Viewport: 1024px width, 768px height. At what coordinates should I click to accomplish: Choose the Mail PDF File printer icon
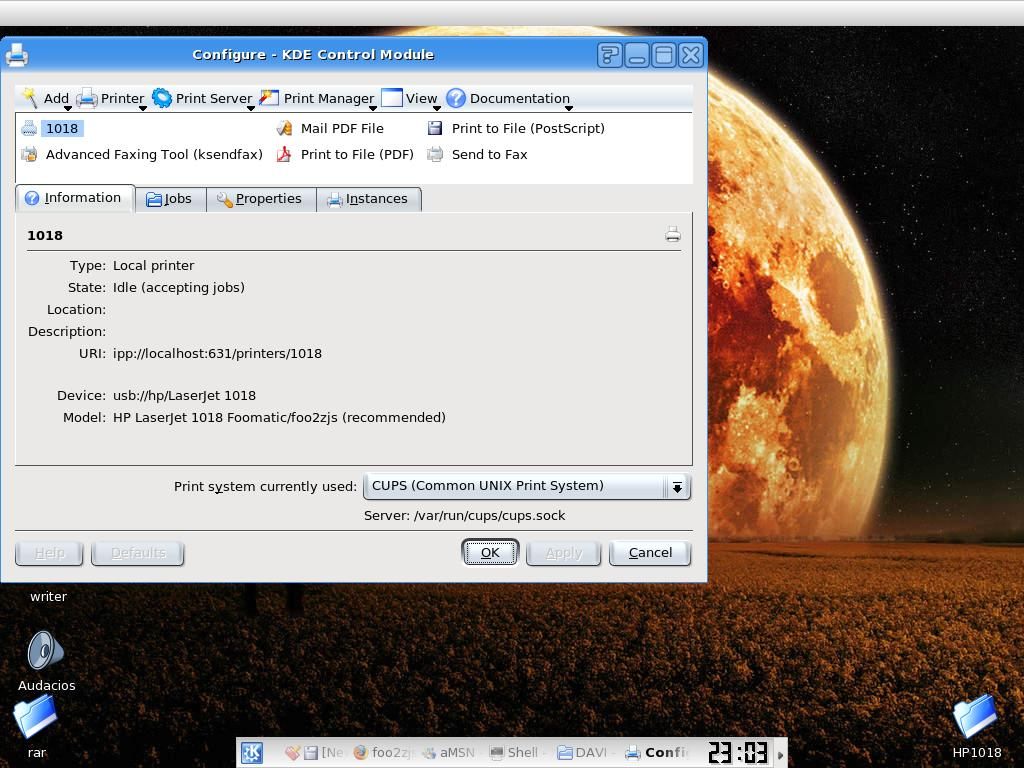284,128
